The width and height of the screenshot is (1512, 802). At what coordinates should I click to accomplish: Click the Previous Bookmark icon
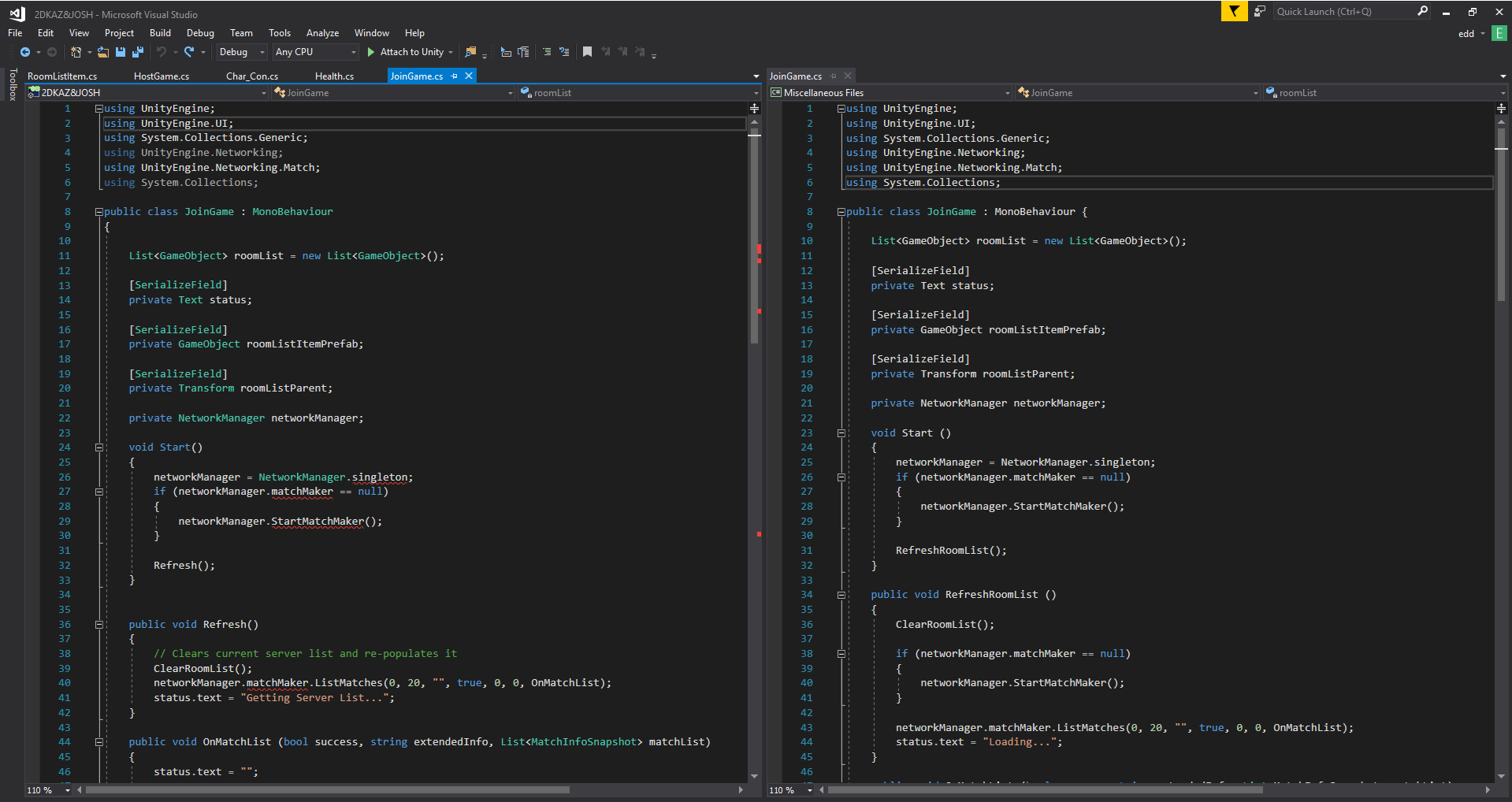pos(605,52)
